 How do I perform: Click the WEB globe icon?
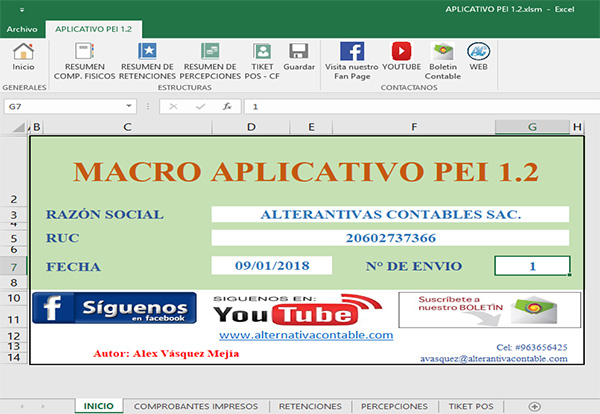pos(478,52)
